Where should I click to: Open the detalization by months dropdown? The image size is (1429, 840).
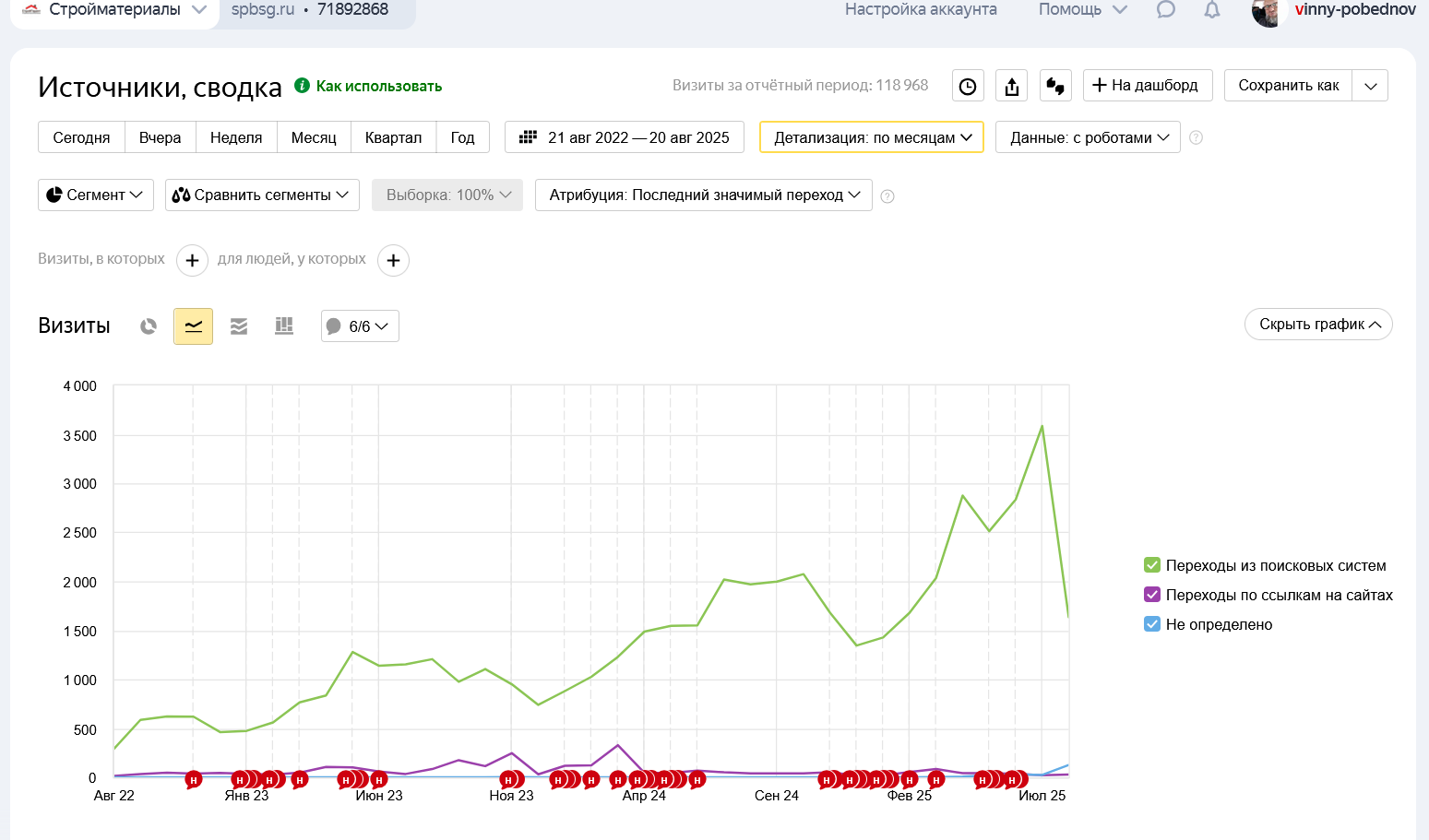pyautogui.click(x=872, y=137)
